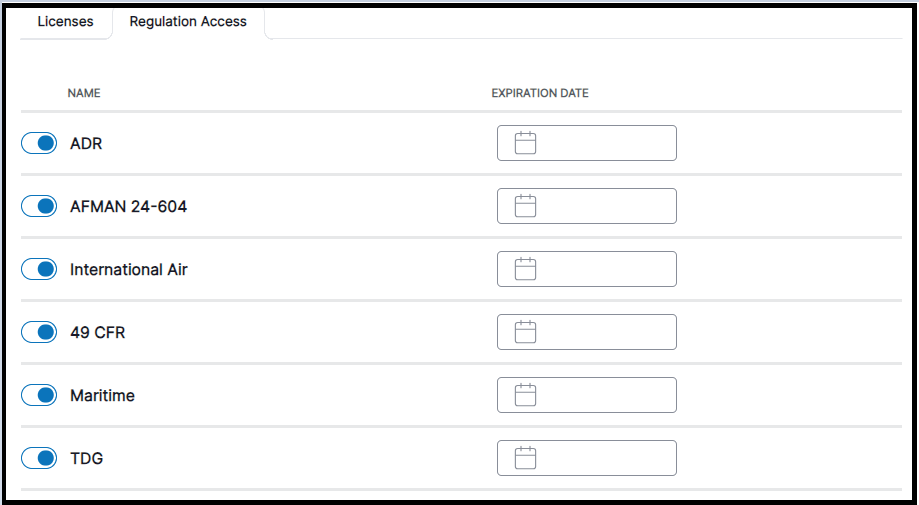Select the Regulation Access tab

(x=188, y=21)
